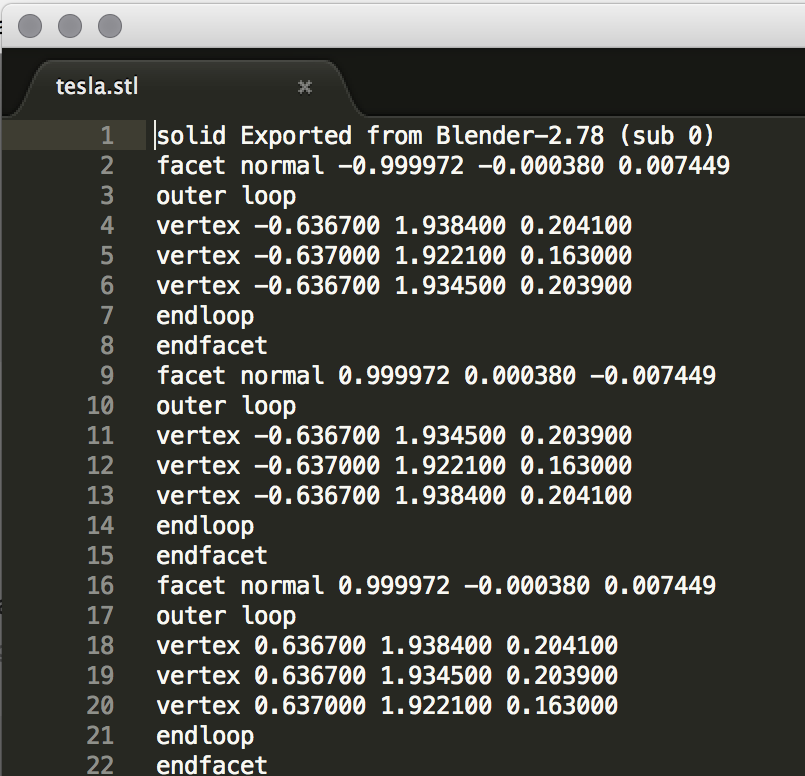Click line number 9 in gutter
The image size is (805, 776).
point(107,376)
